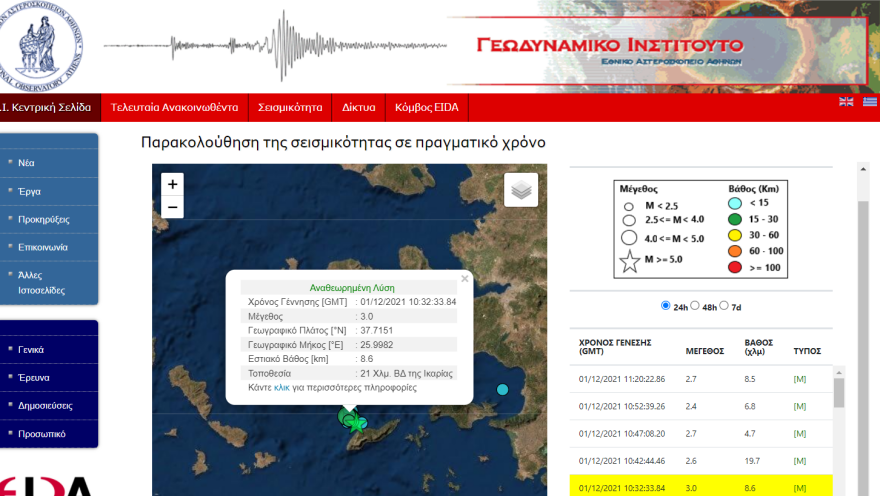
Task: Zoom out the seismicity map
Action: tap(172, 207)
